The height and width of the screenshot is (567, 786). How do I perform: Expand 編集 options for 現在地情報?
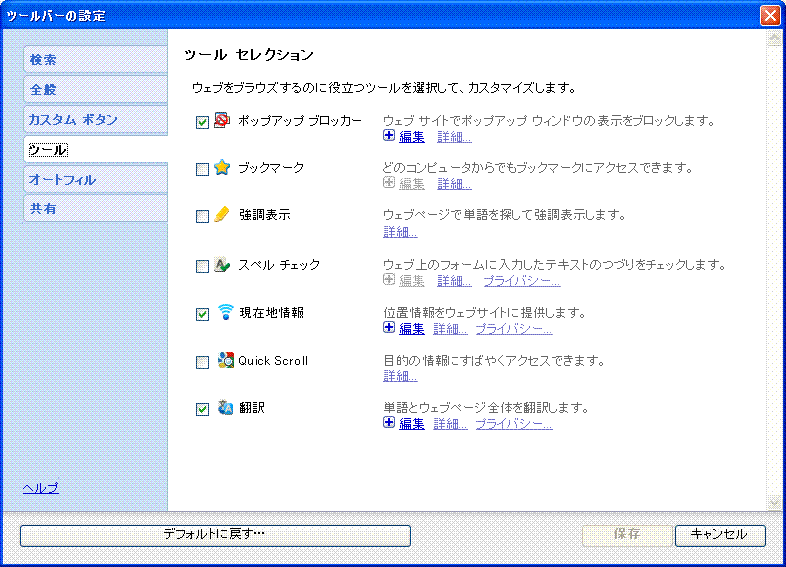coord(390,328)
